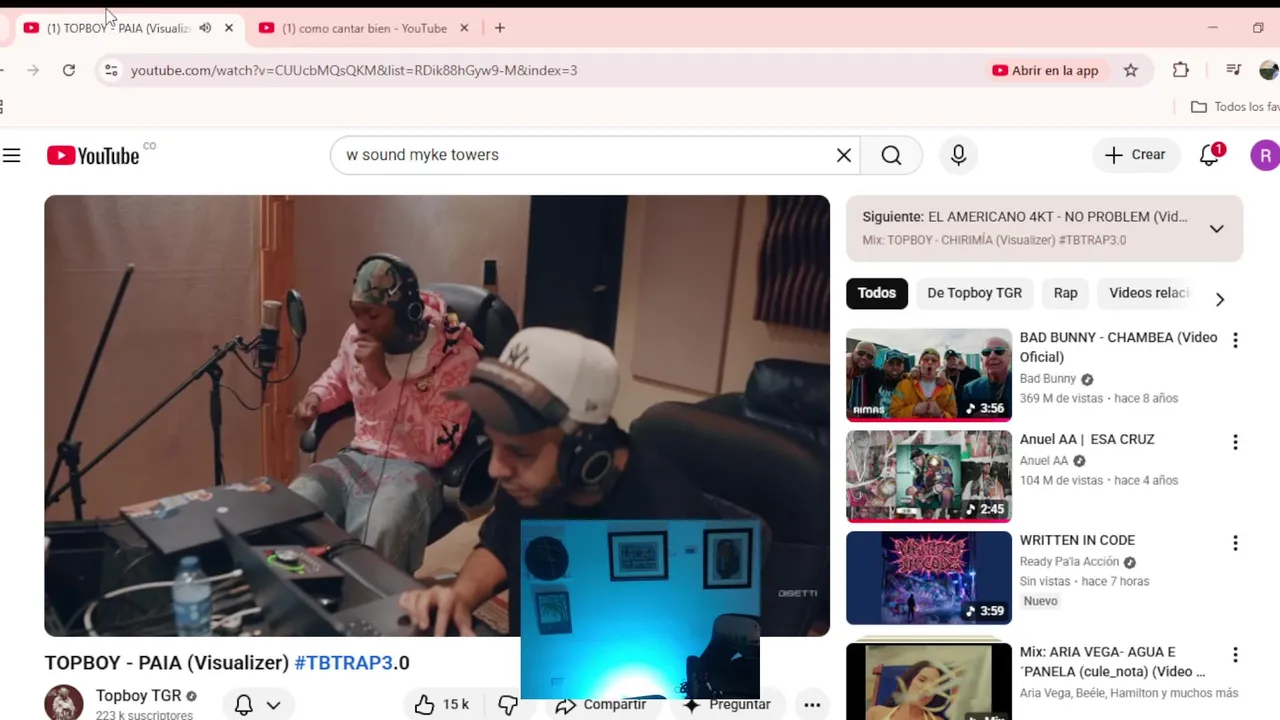1280x720 pixels.
Task: Open the purple R account avatar
Action: [1265, 155]
